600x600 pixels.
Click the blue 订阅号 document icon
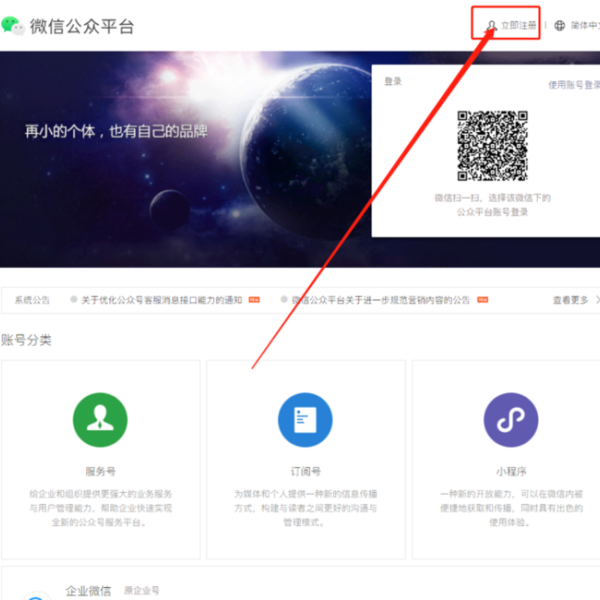click(x=305, y=420)
